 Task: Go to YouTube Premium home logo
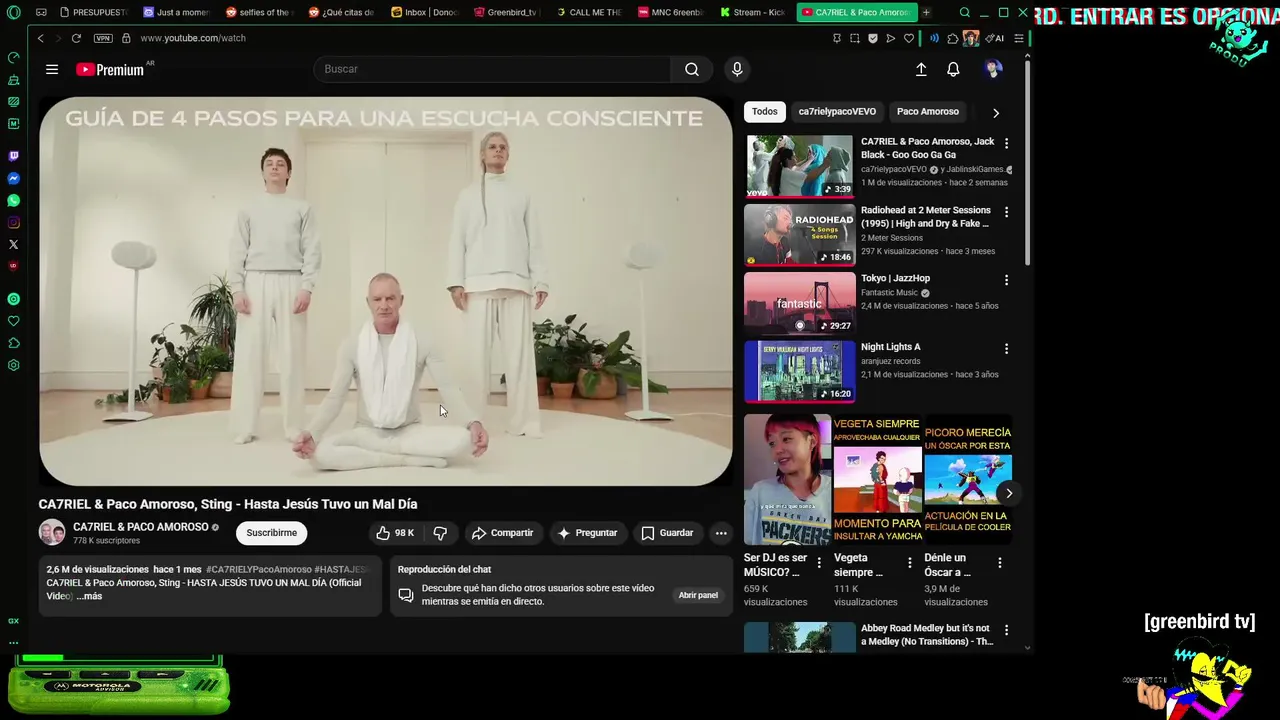(111, 69)
